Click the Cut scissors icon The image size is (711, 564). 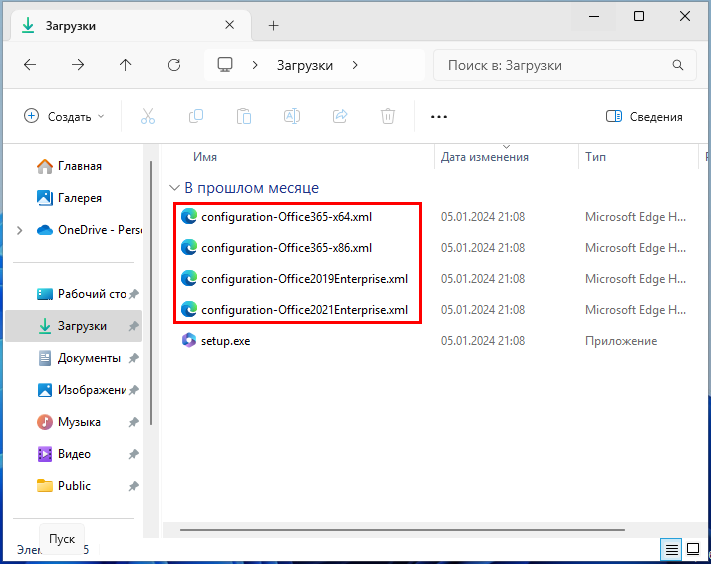148,117
